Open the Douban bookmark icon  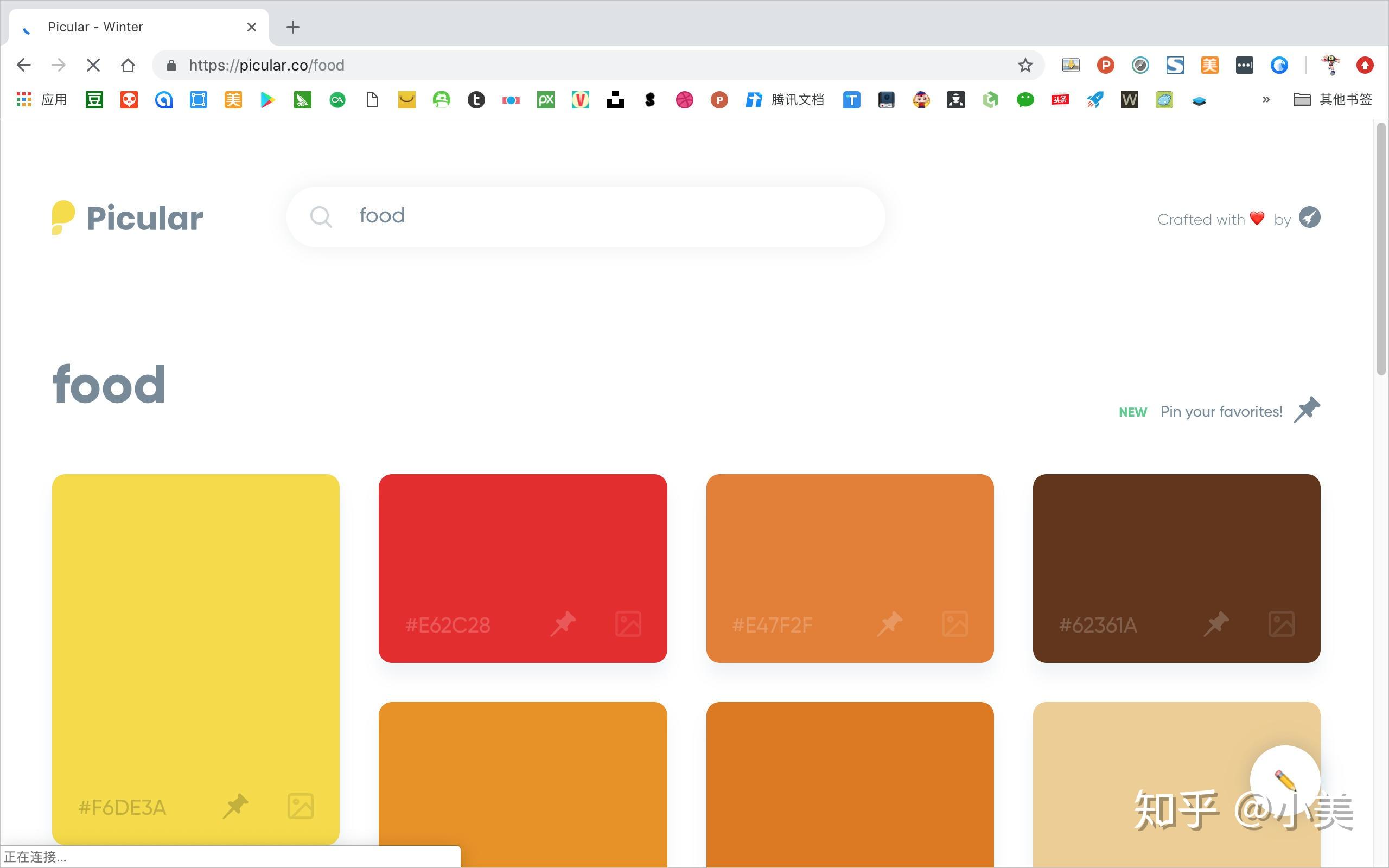pos(94,100)
